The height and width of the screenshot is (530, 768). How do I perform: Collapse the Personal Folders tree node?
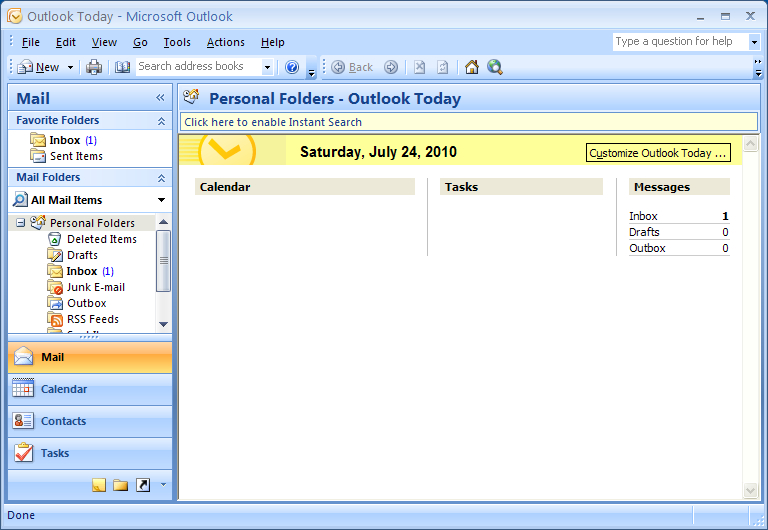click(x=20, y=223)
